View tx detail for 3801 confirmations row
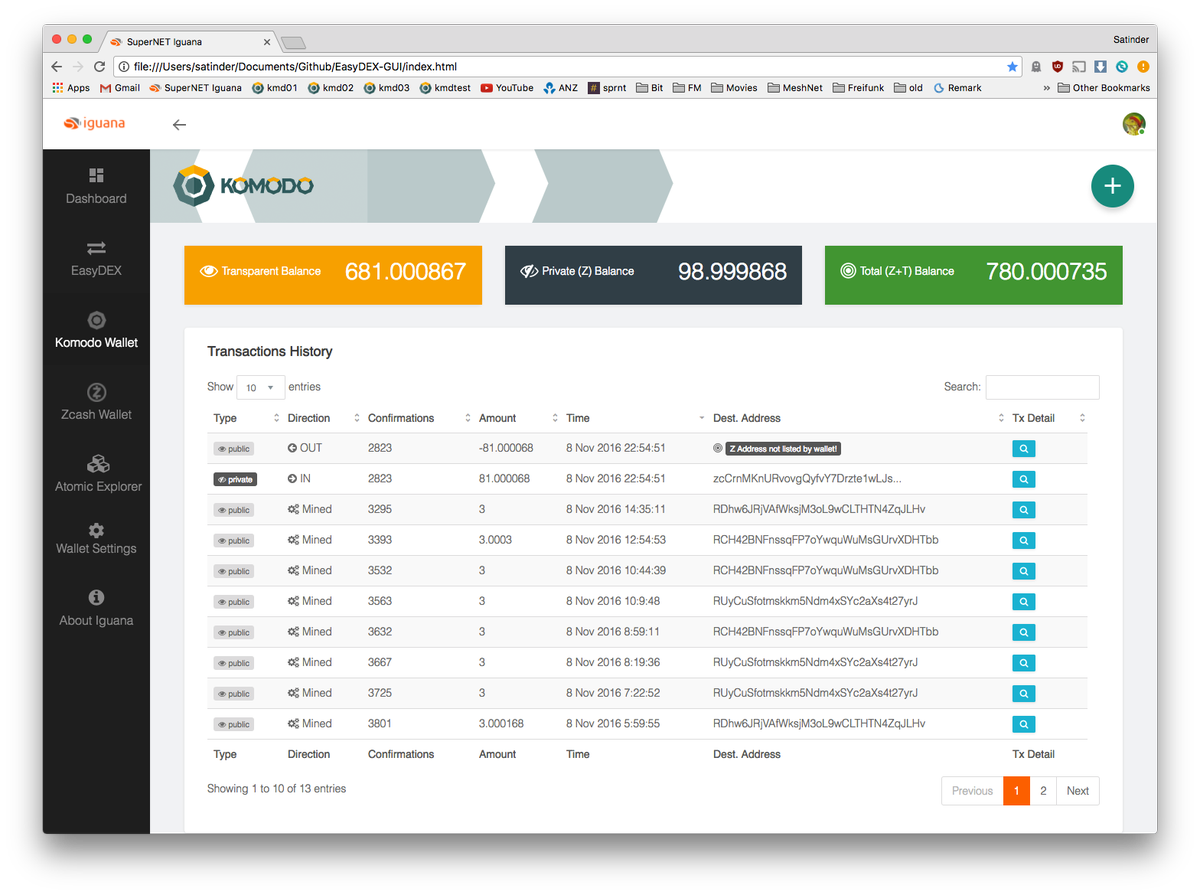 (x=1023, y=724)
